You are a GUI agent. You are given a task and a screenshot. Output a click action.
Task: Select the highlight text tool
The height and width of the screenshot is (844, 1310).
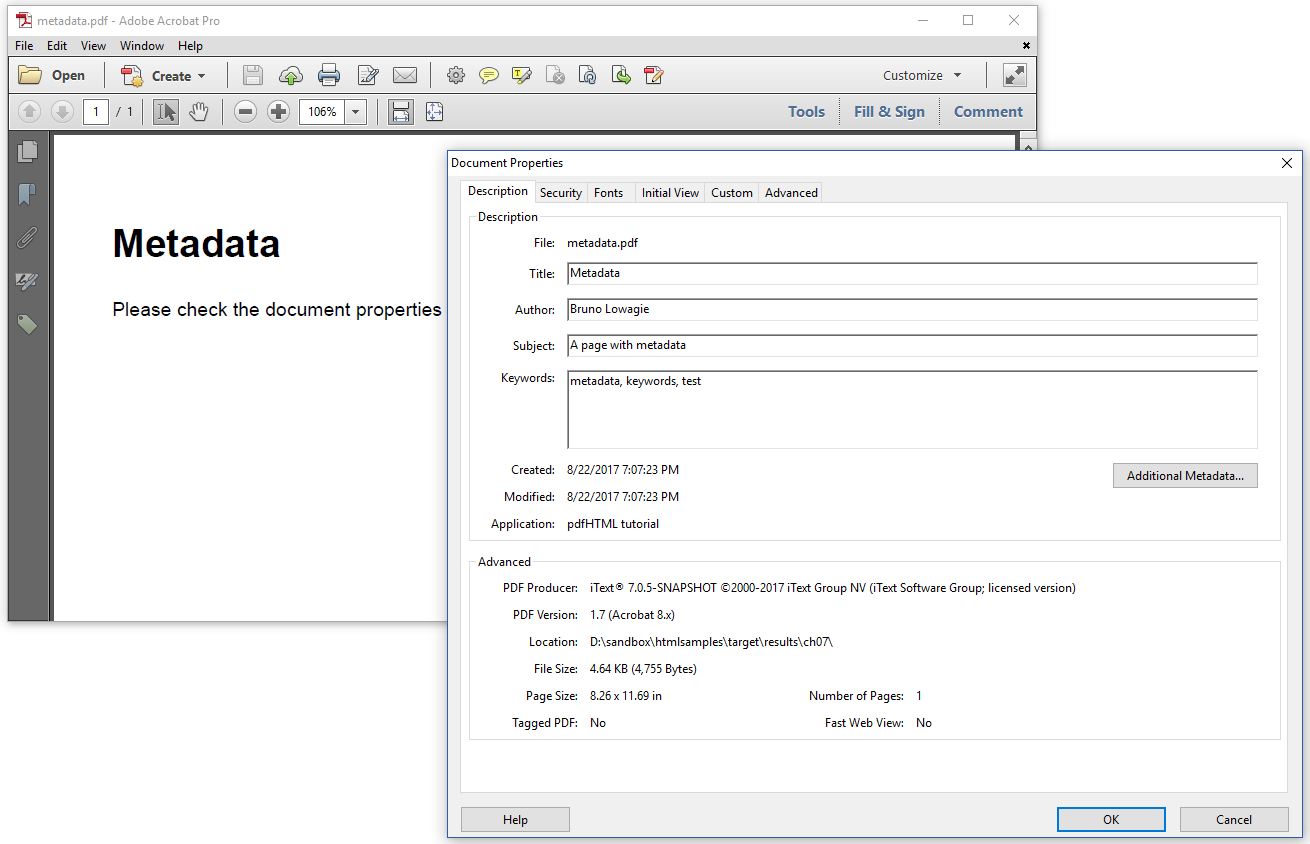click(521, 75)
